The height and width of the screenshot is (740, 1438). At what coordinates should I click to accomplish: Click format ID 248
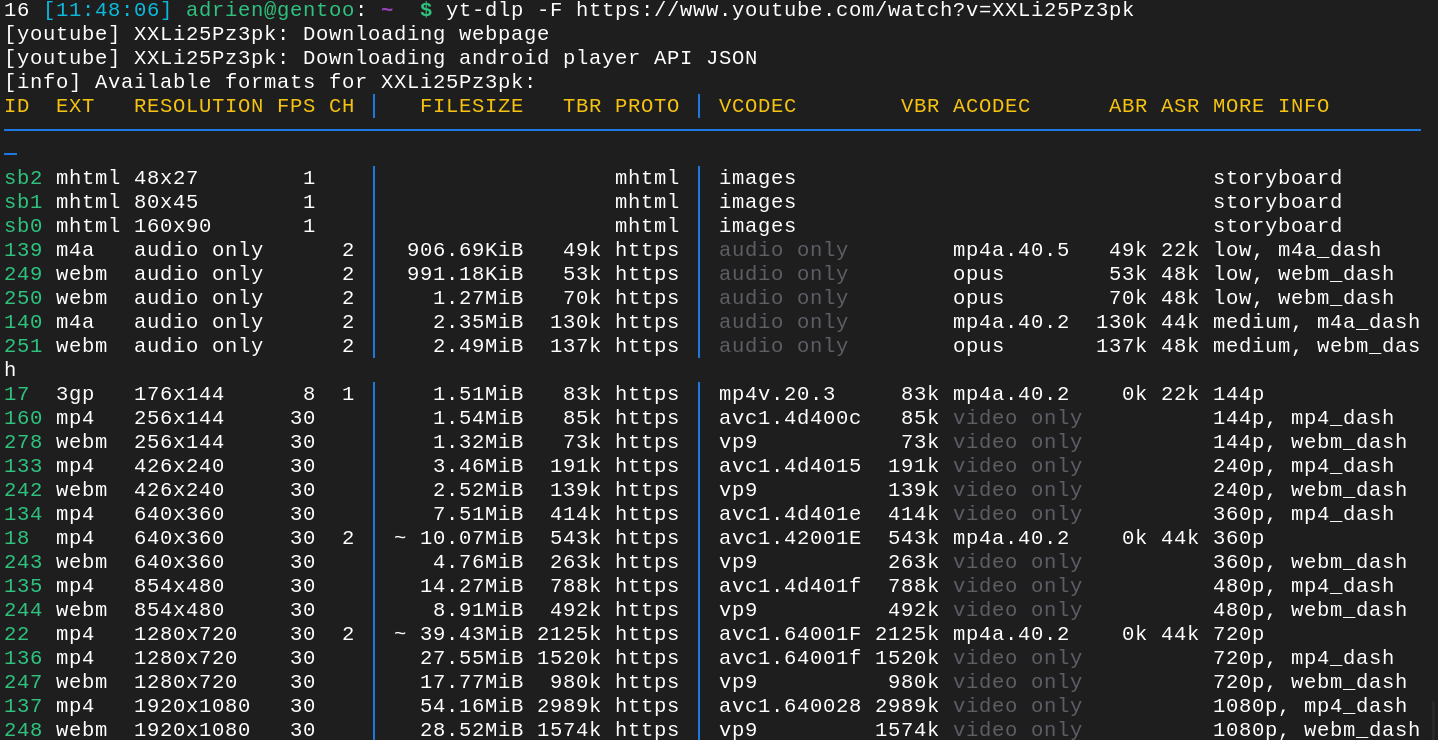point(23,730)
